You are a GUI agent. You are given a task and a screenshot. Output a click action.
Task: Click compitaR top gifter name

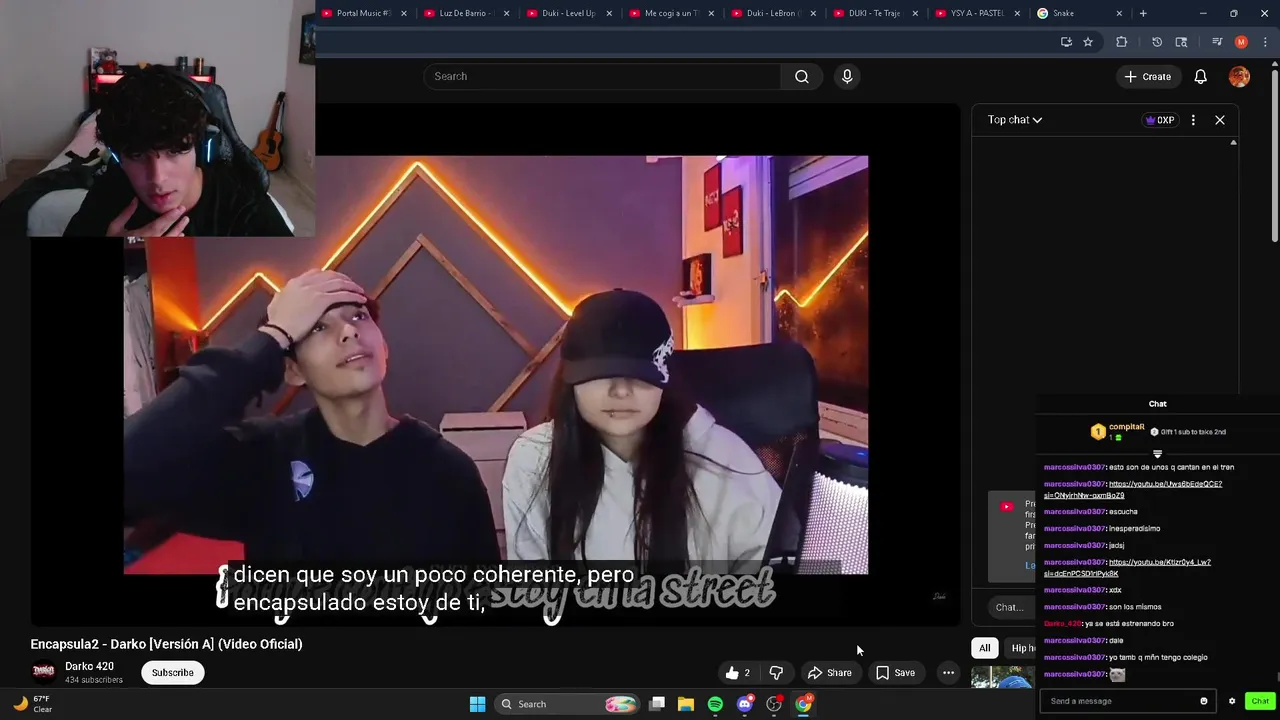[x=1127, y=427]
